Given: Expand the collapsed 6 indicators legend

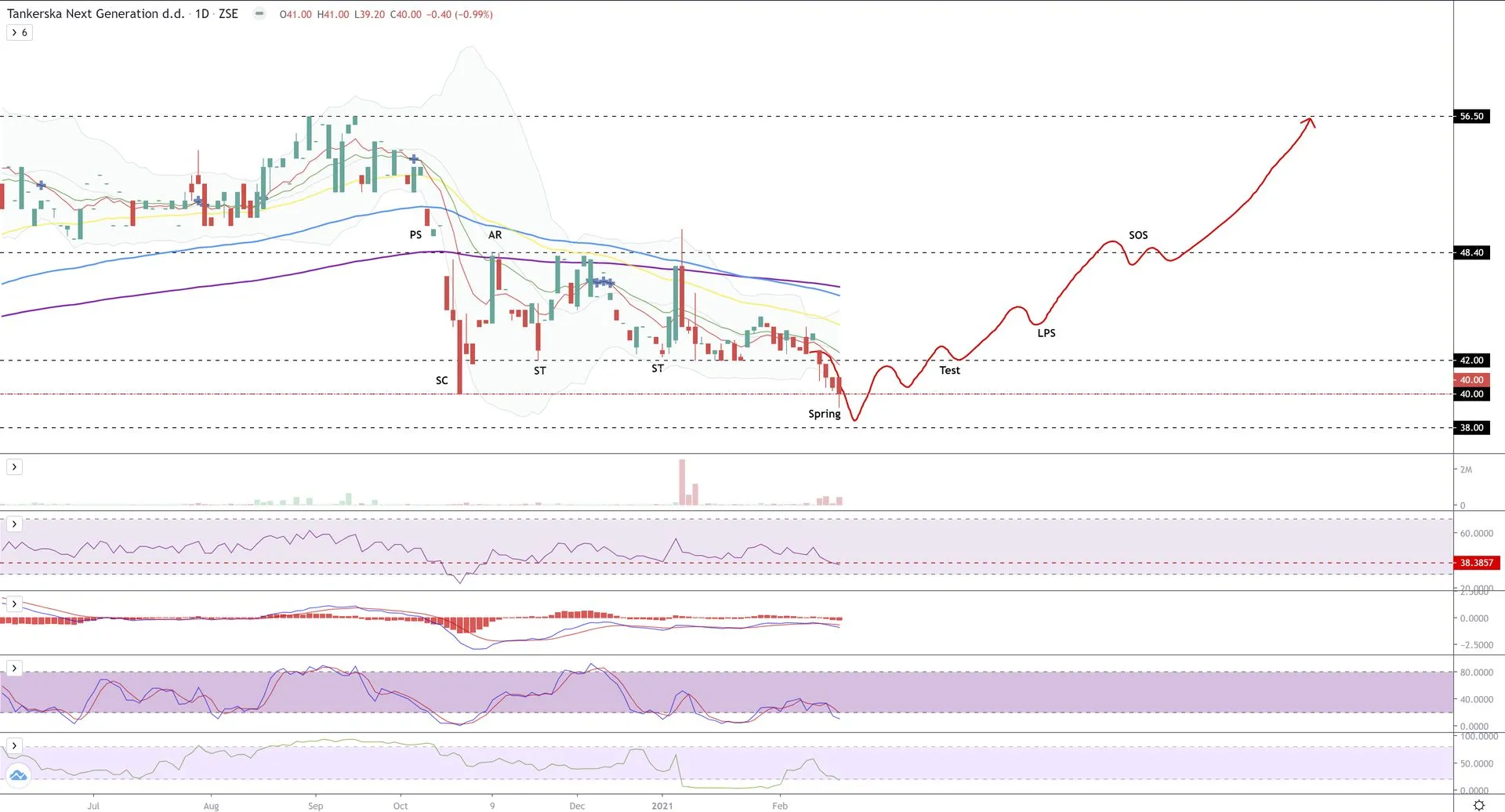Looking at the screenshot, I should (x=20, y=32).
